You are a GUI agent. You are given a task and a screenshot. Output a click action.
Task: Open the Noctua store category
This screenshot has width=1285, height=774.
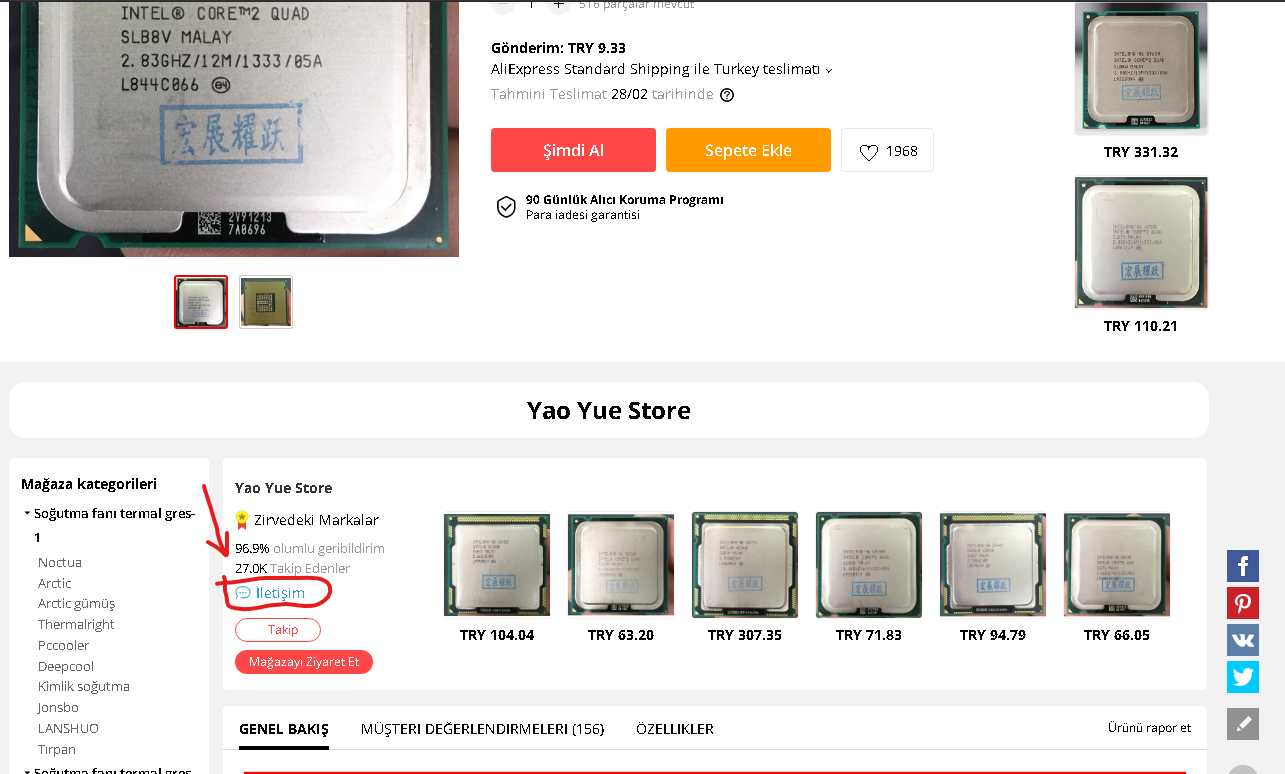(x=60, y=562)
